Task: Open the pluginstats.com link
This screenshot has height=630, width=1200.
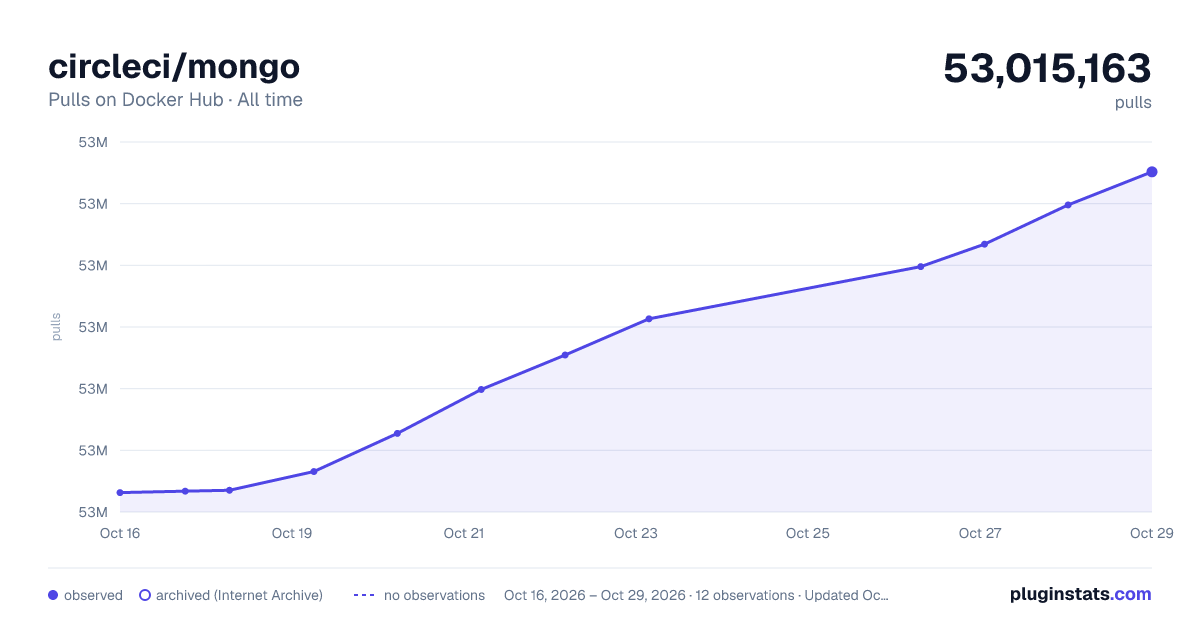Action: click(1080, 594)
